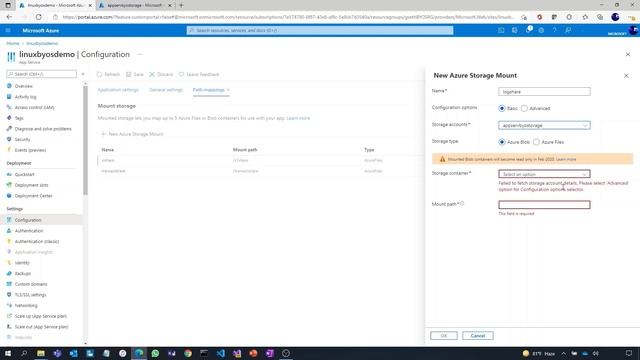This screenshot has height=360, width=640.
Task: Click the Identity key icon
Action: coord(9,262)
